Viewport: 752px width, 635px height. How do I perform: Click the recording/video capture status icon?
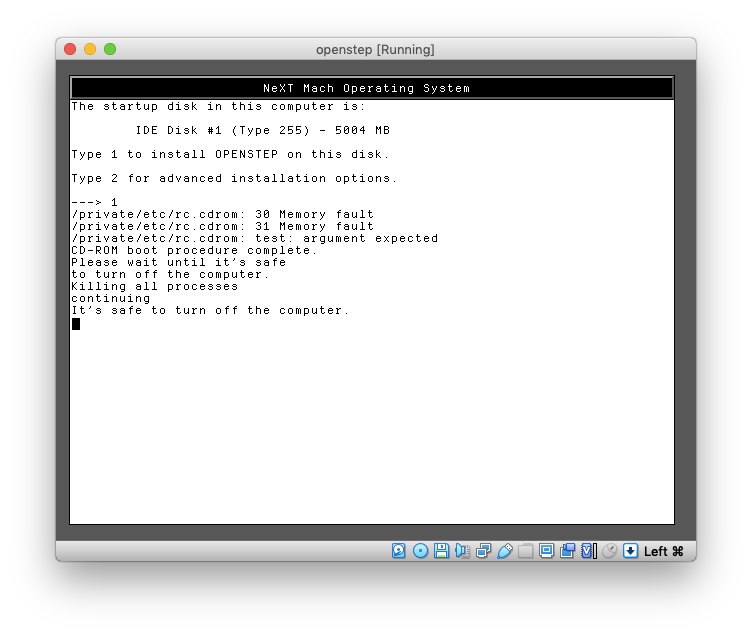coord(567,551)
